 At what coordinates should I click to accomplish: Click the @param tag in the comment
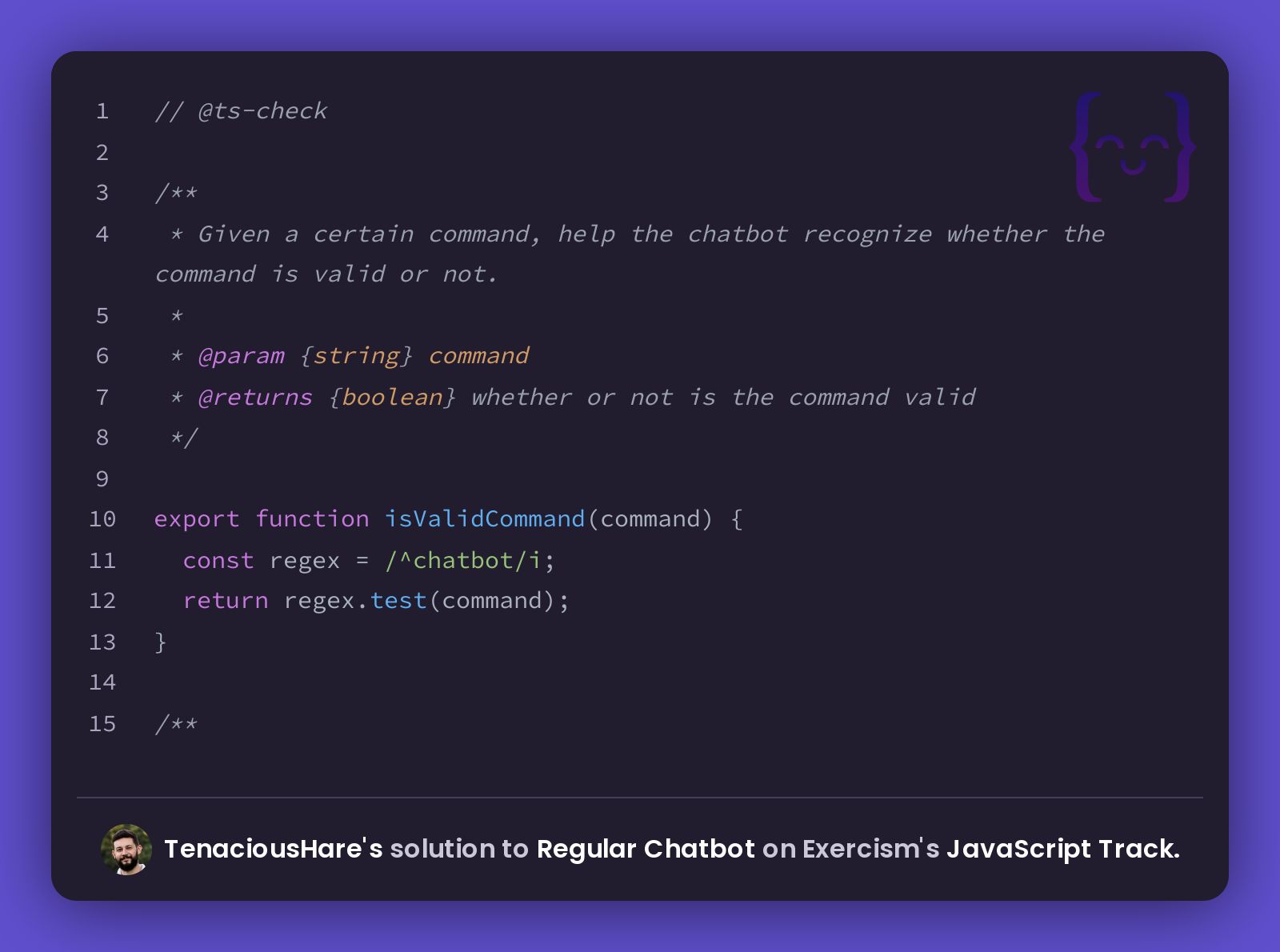pyautogui.click(x=241, y=356)
